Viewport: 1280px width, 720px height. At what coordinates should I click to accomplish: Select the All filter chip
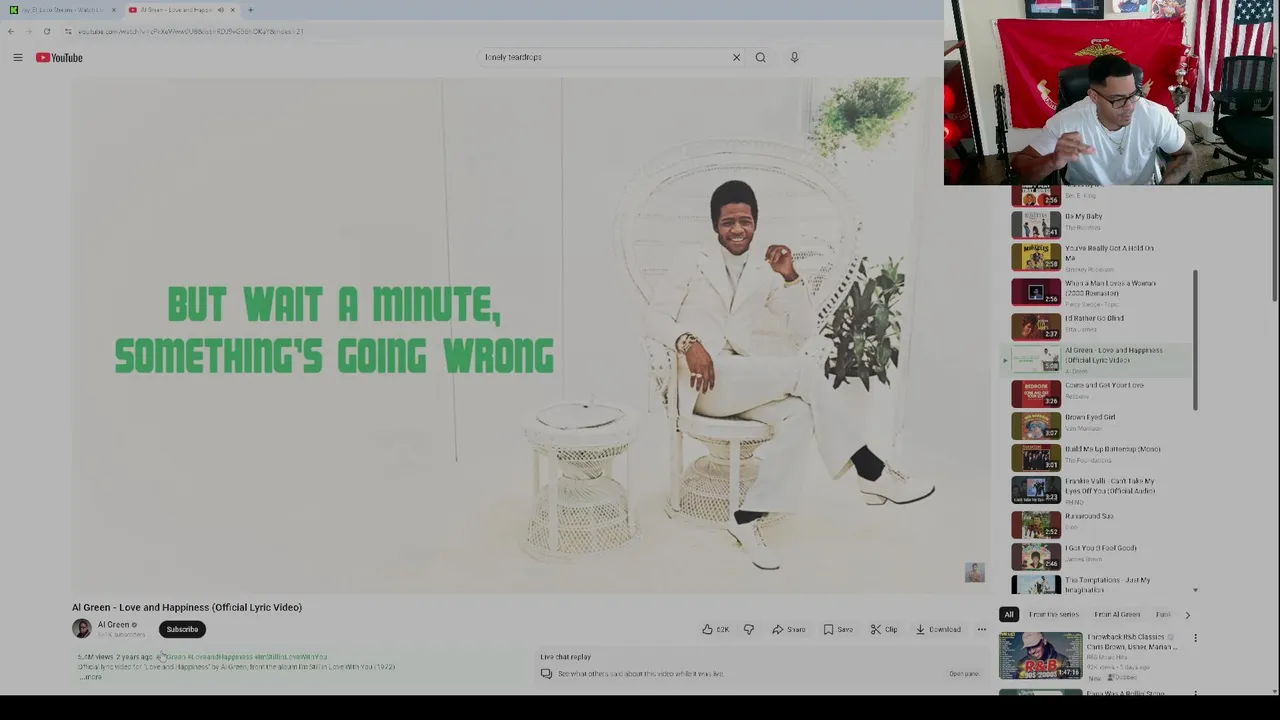1009,615
